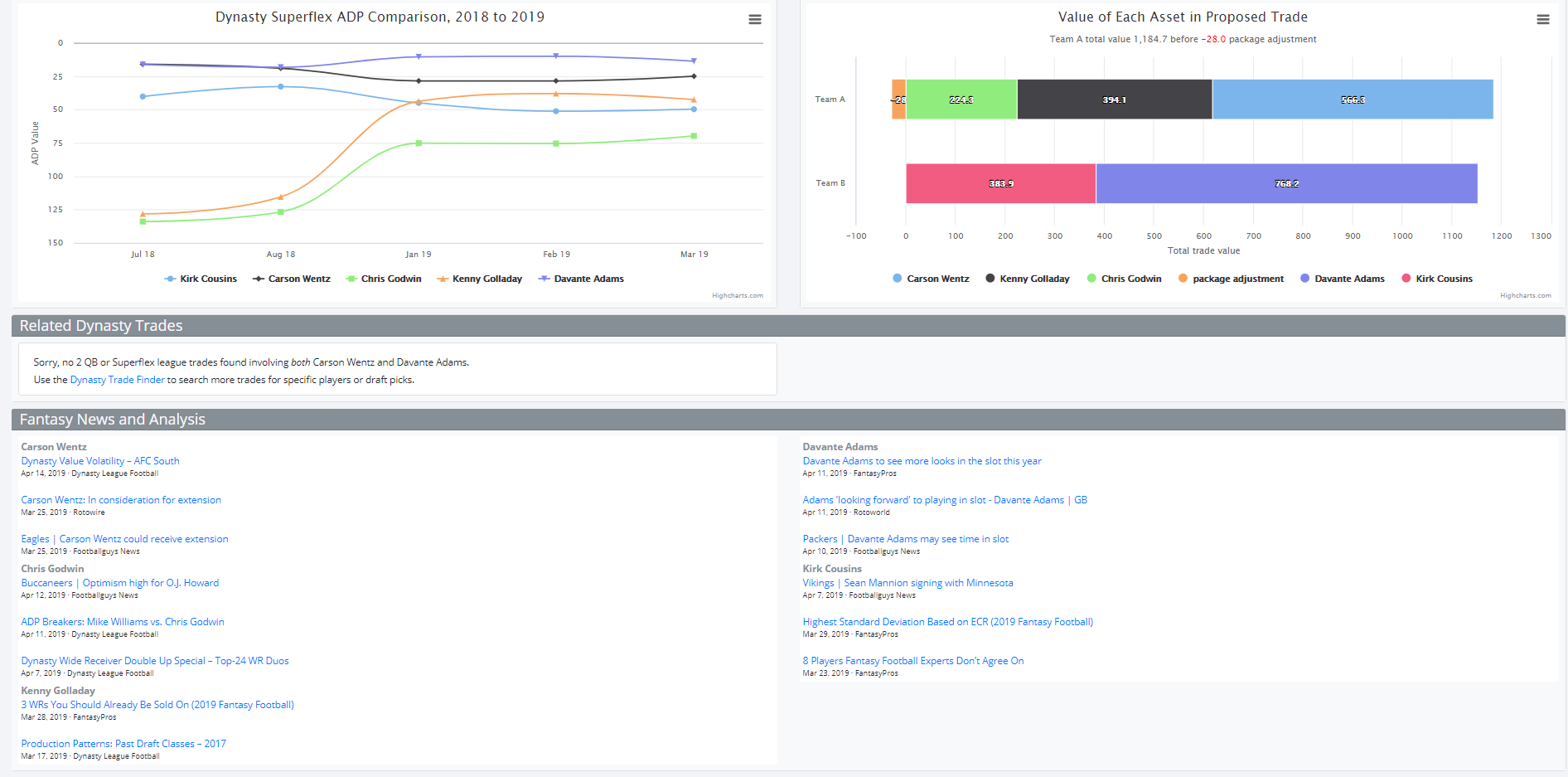Click the Kirk Cousins 383.9 bar segment
Viewport: 1568px width, 777px height.
coord(1001,183)
